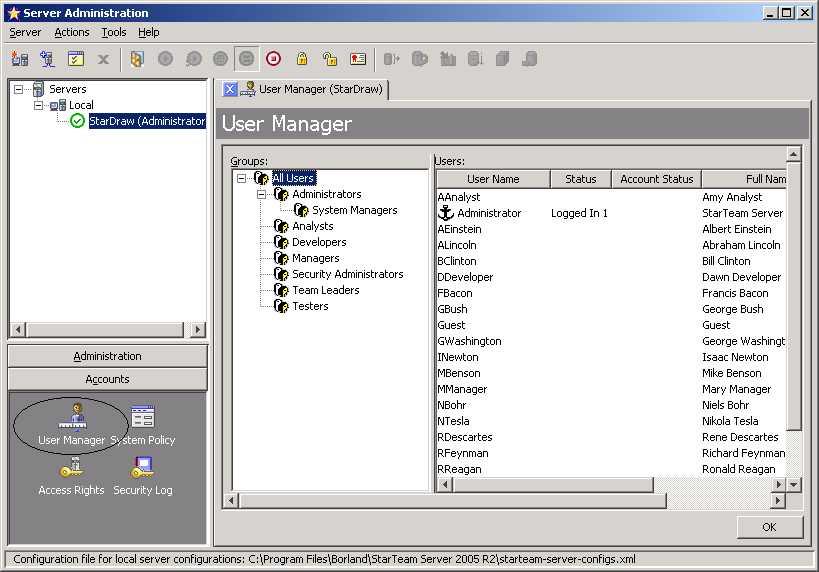
Task: Click the grayed buildings toolbar icon
Action: (x=448, y=59)
